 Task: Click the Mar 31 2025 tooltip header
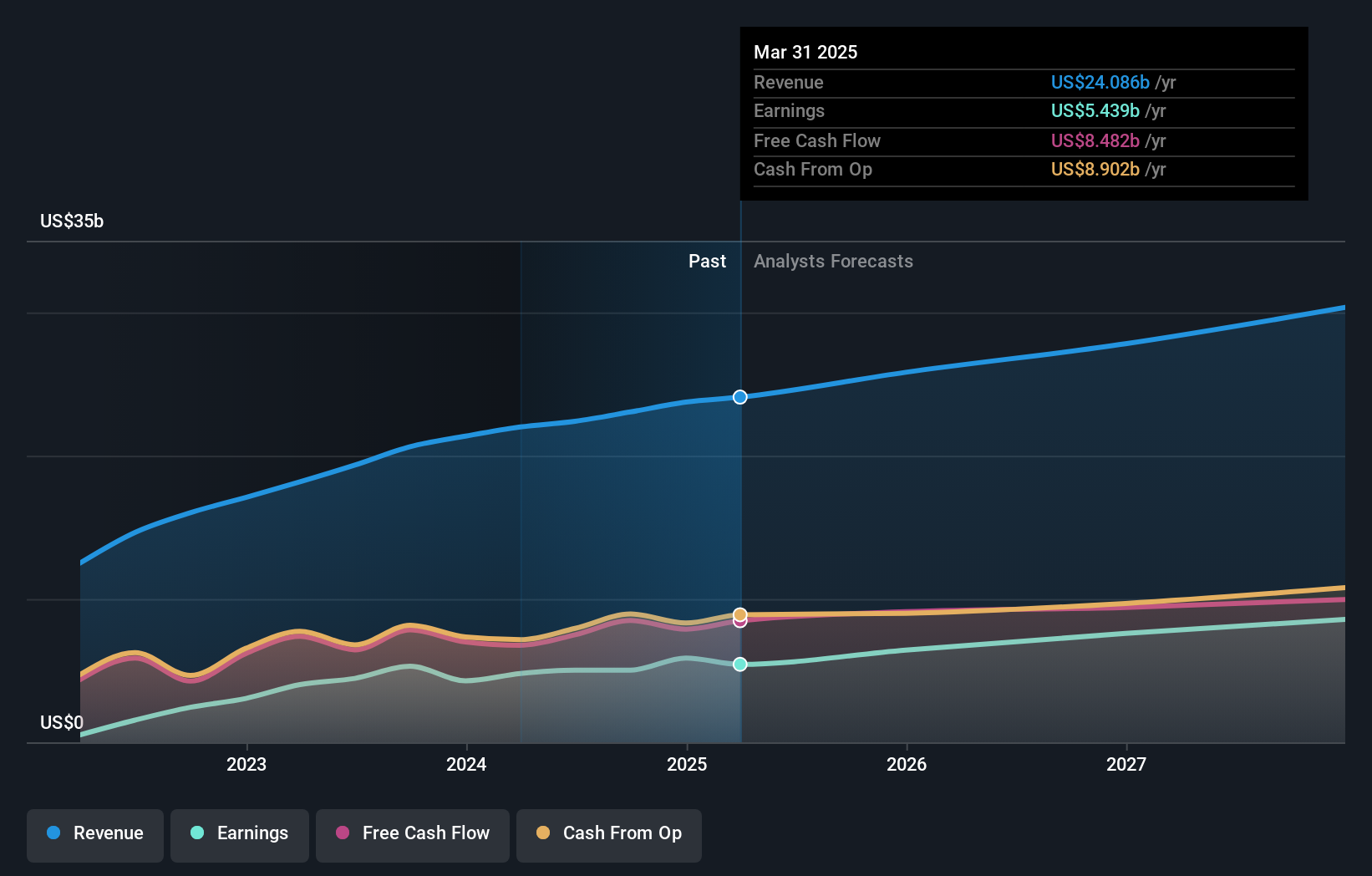point(805,52)
